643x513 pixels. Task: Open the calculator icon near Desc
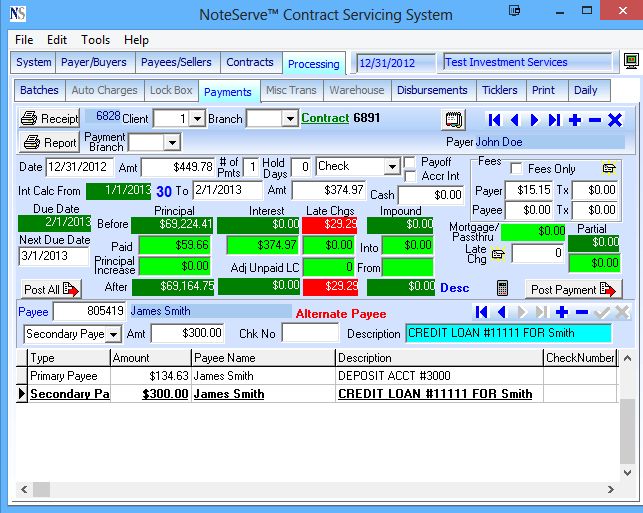pos(502,289)
